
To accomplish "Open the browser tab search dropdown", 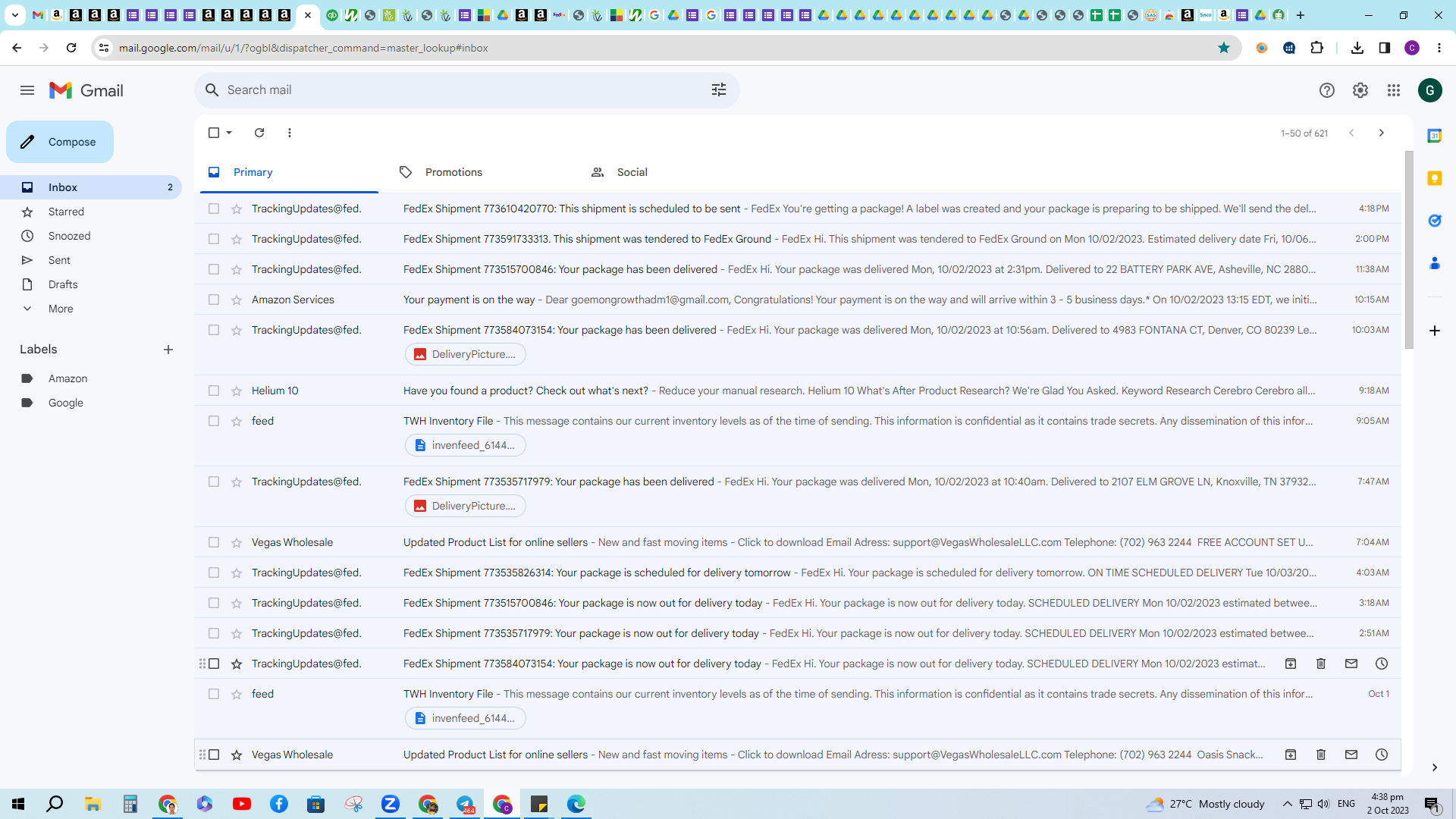I will point(14,15).
